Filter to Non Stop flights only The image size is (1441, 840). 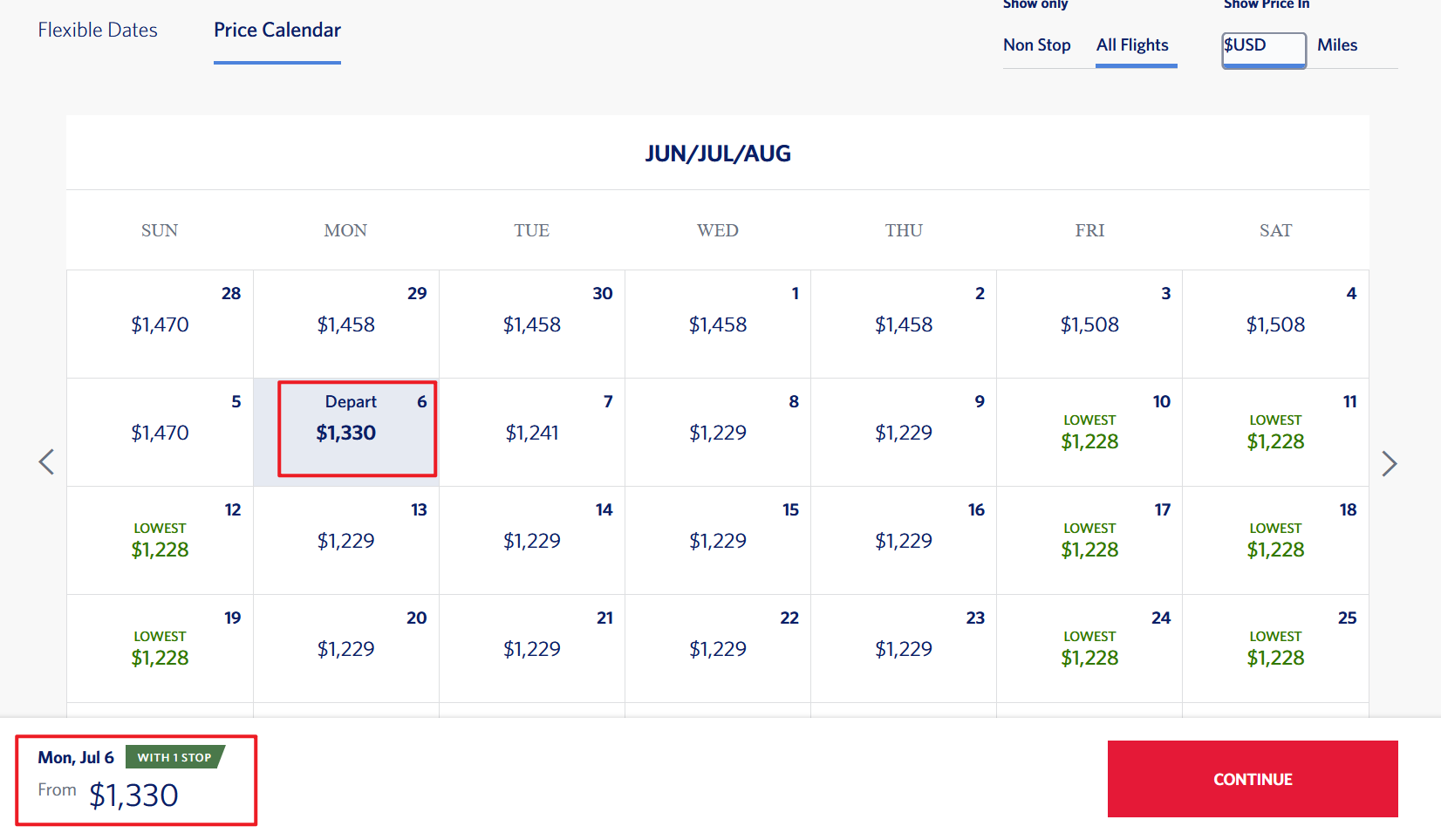click(x=1037, y=45)
